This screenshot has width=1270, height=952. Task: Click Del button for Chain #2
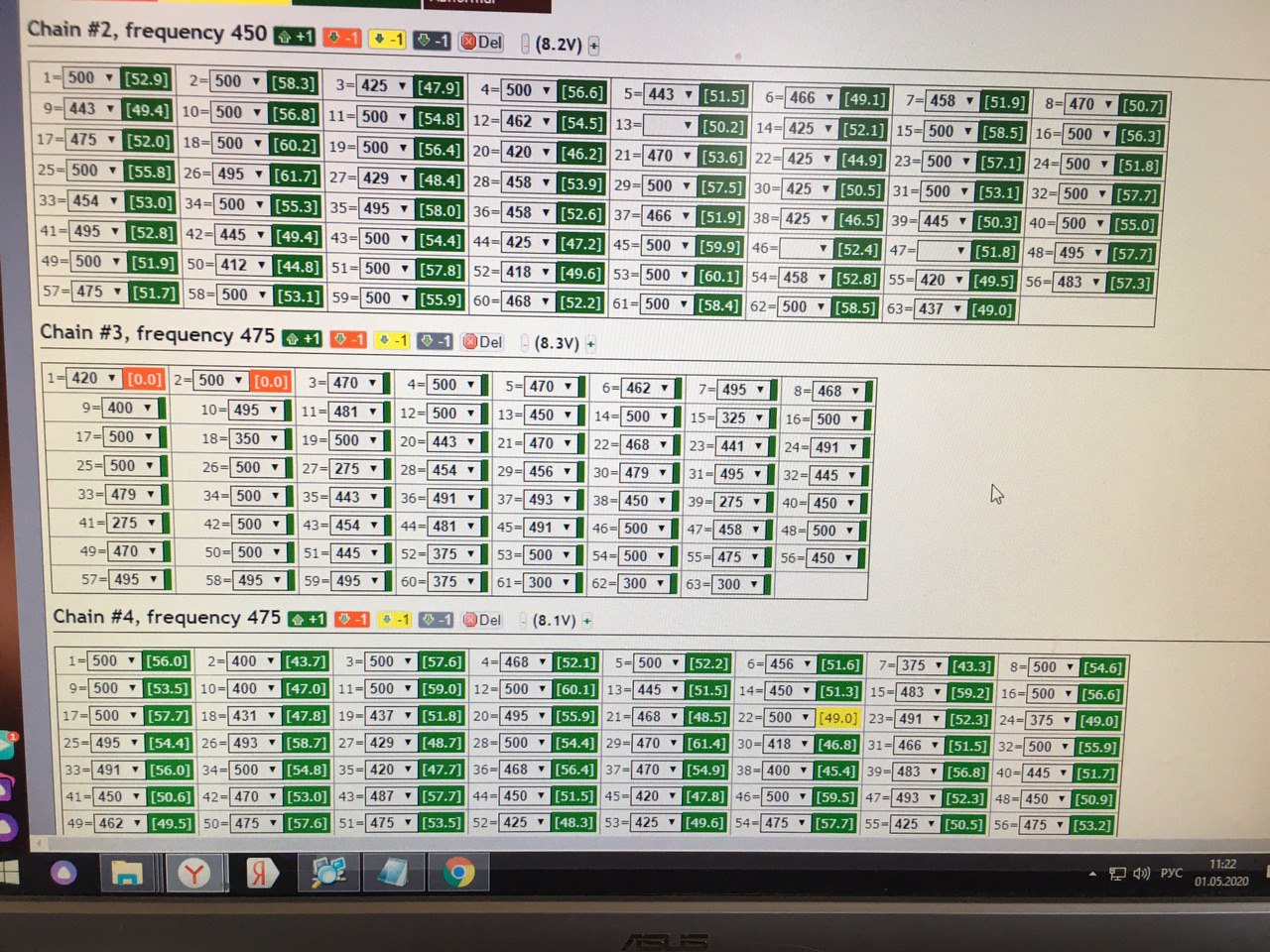click(x=482, y=42)
